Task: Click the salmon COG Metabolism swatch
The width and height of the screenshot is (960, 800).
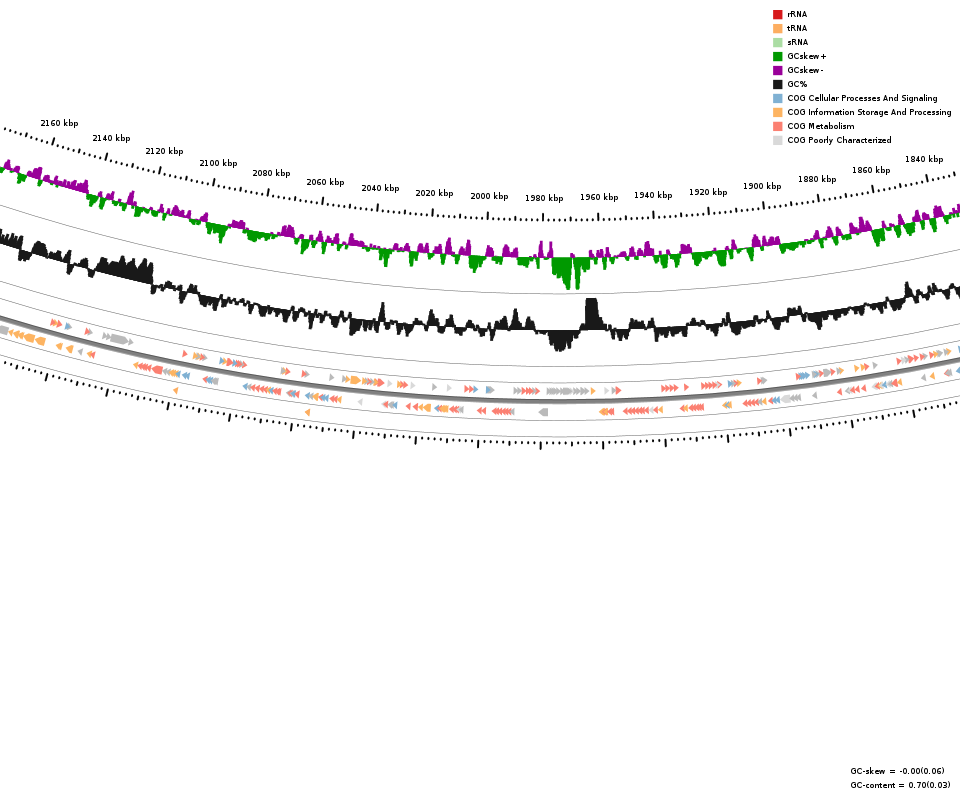Action: point(778,126)
